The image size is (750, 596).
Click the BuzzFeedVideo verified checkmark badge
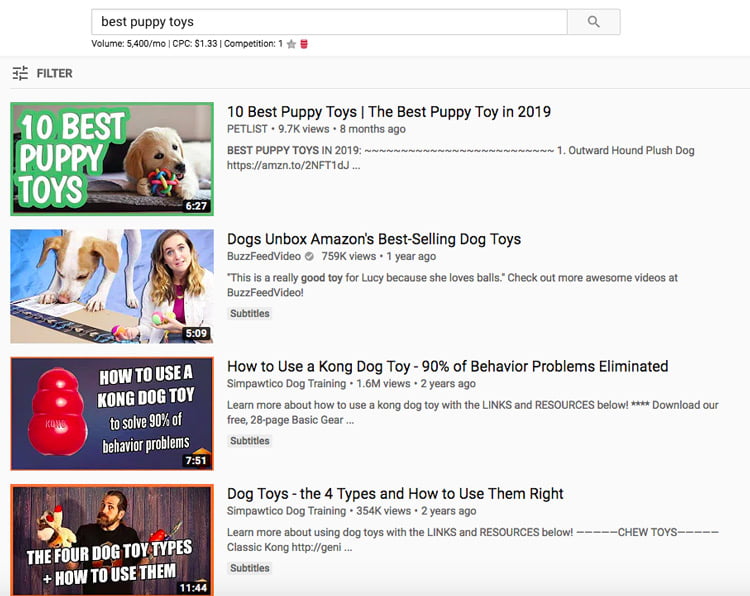click(x=309, y=256)
